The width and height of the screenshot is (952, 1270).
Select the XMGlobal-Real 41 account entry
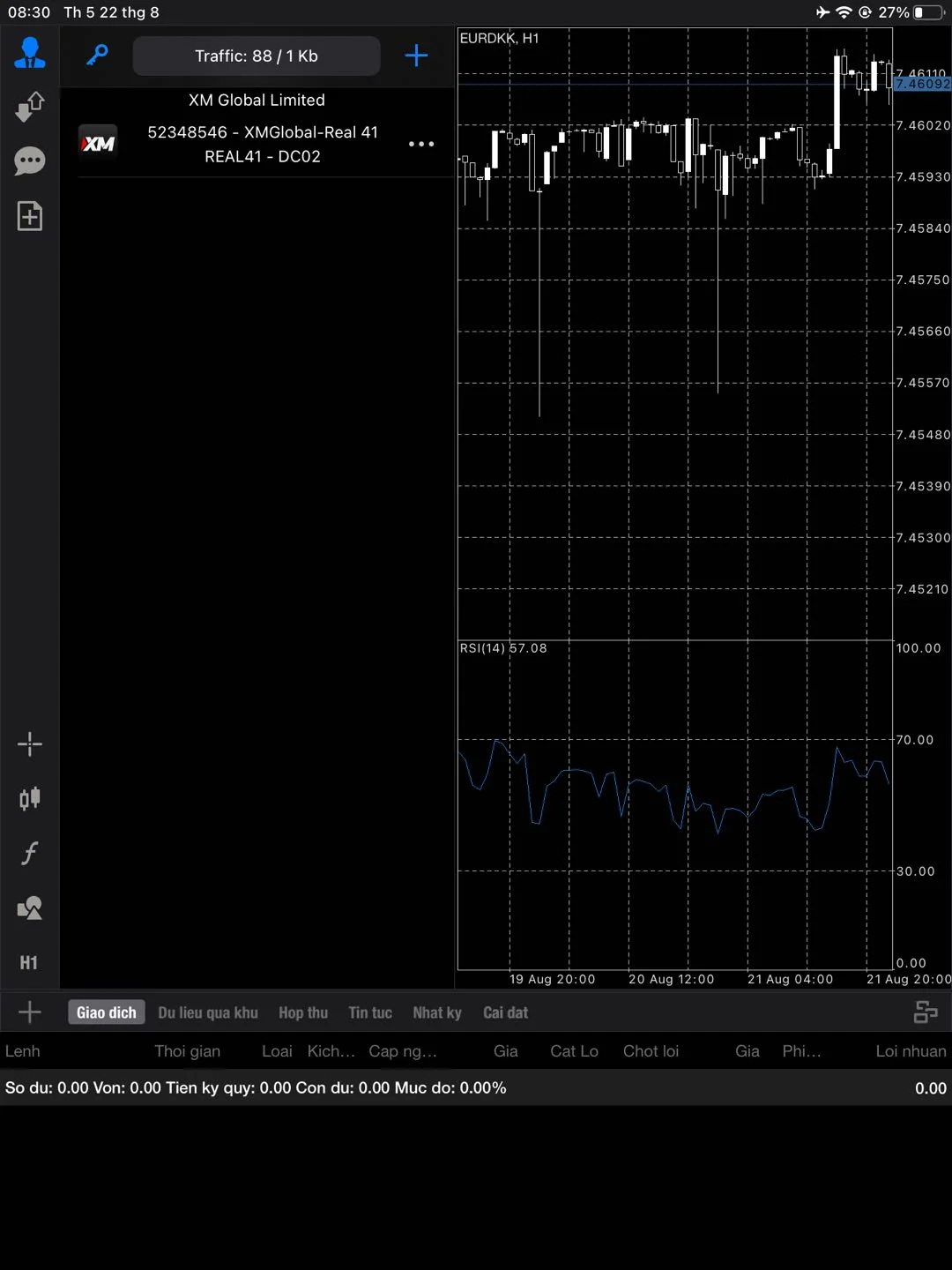point(263,145)
